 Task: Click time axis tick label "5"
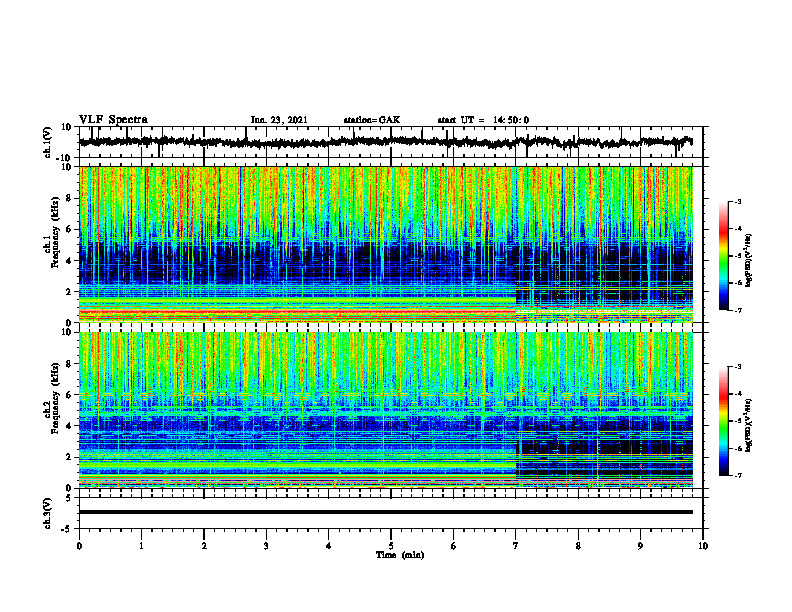pos(391,546)
